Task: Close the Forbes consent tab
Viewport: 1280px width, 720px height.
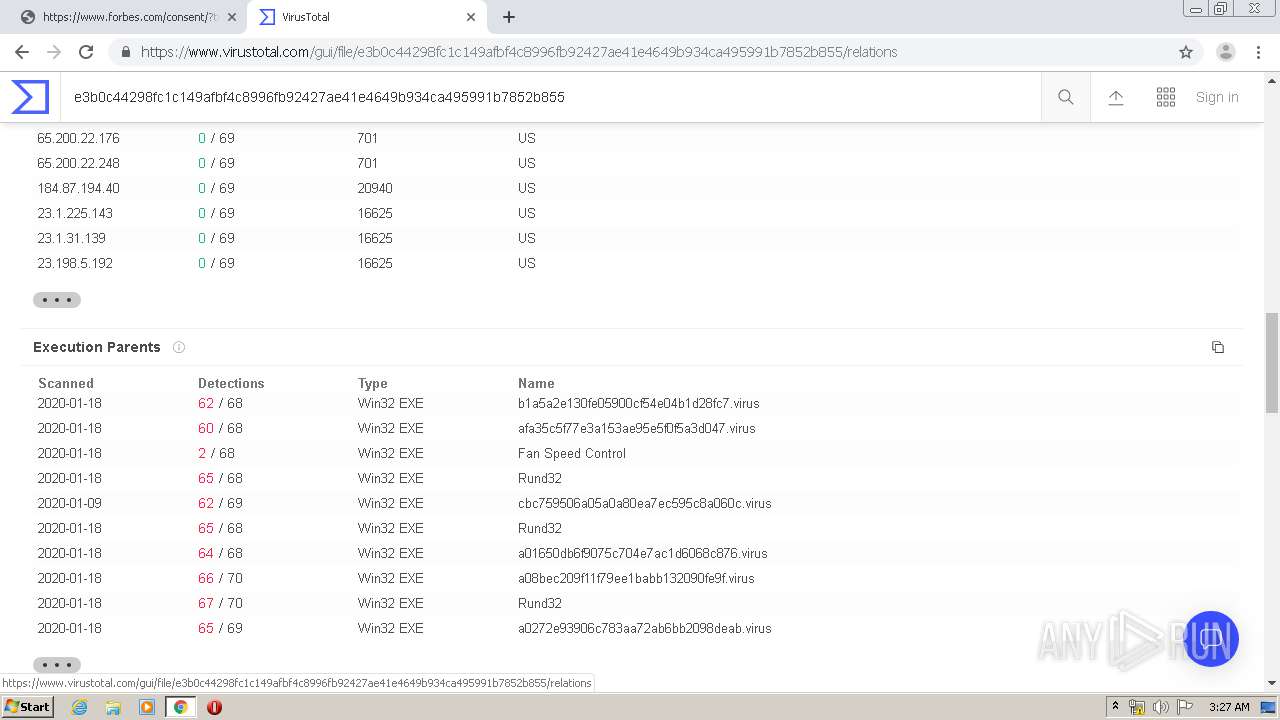Action: 232,17
